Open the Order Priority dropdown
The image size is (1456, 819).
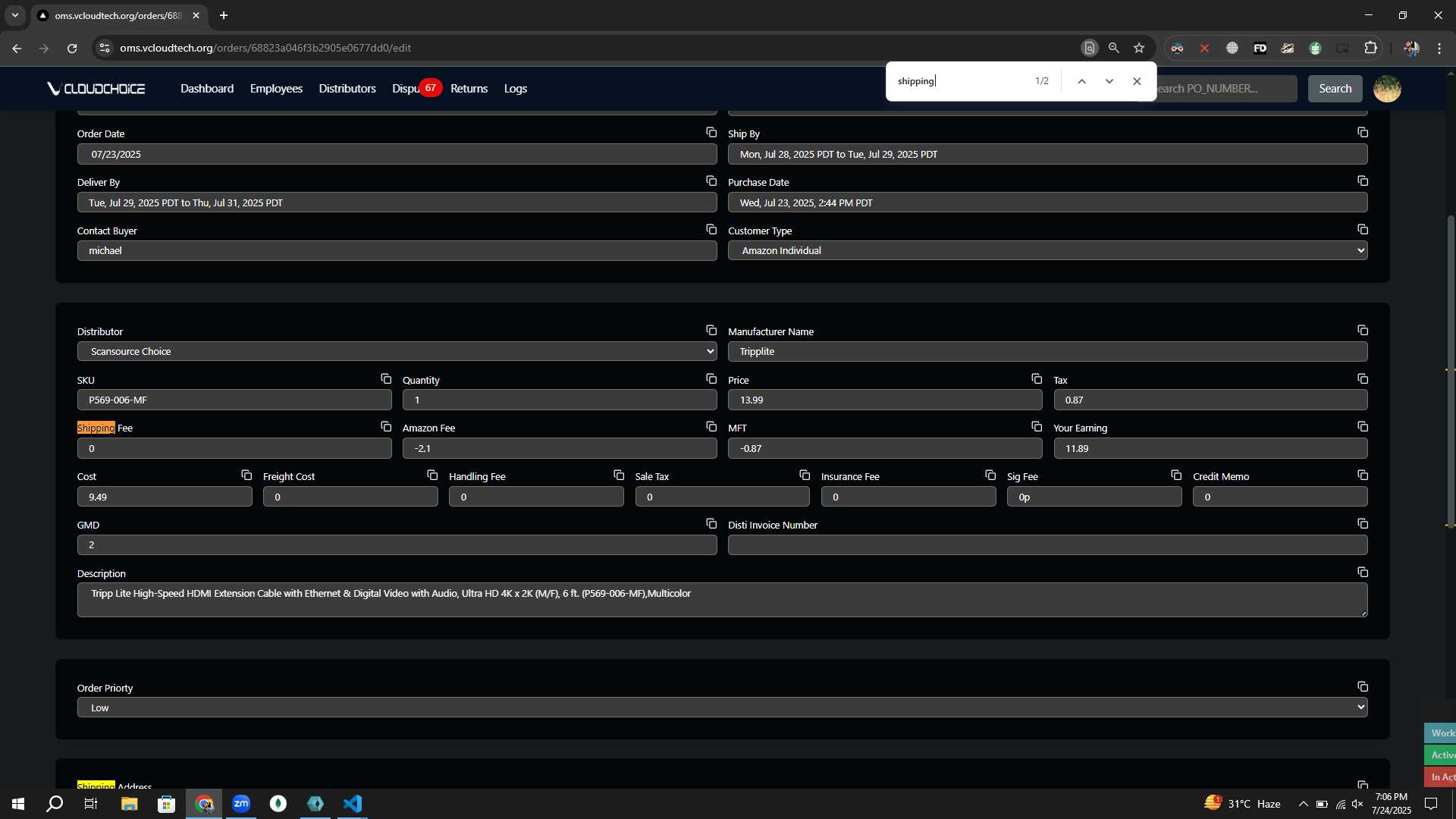pyautogui.click(x=722, y=708)
